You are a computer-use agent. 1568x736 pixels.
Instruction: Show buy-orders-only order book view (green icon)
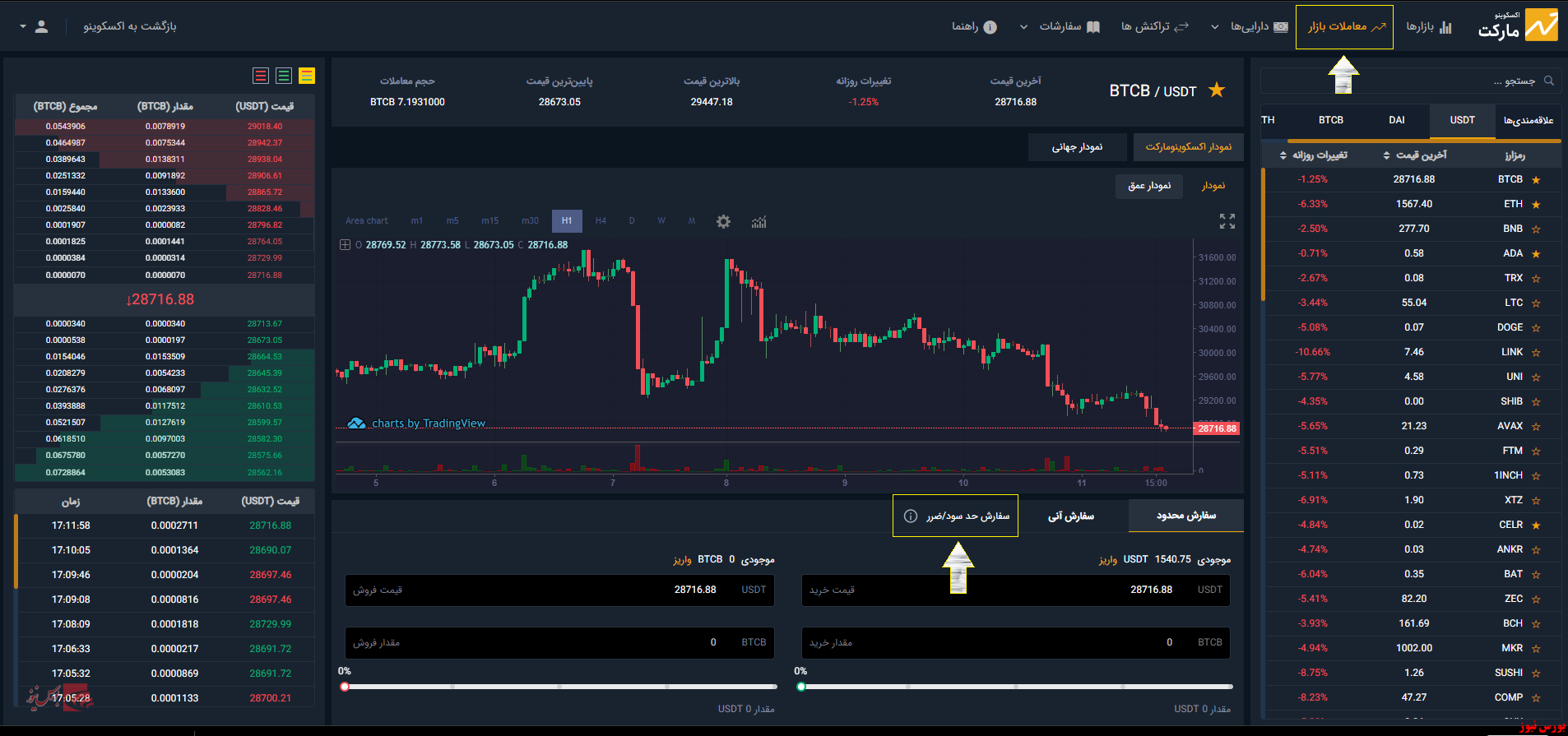(284, 76)
